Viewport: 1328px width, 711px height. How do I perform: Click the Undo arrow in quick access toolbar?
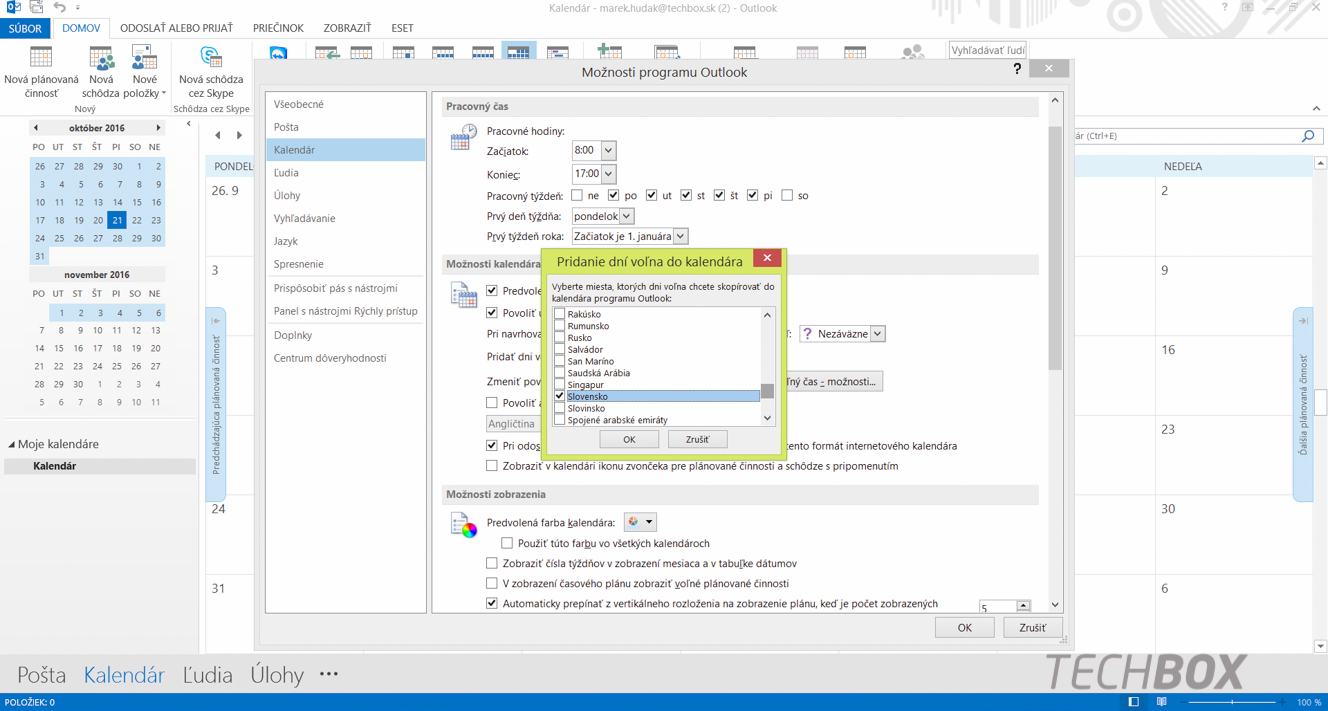coord(60,8)
